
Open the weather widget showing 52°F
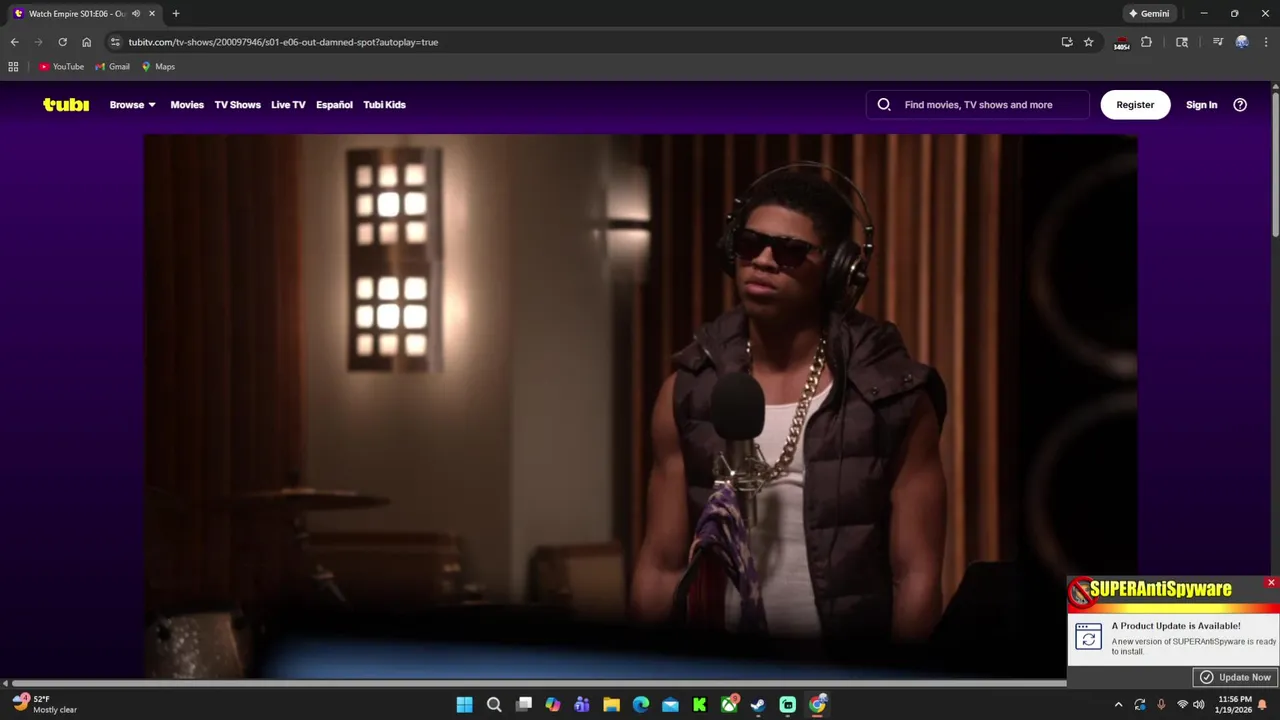click(x=45, y=704)
